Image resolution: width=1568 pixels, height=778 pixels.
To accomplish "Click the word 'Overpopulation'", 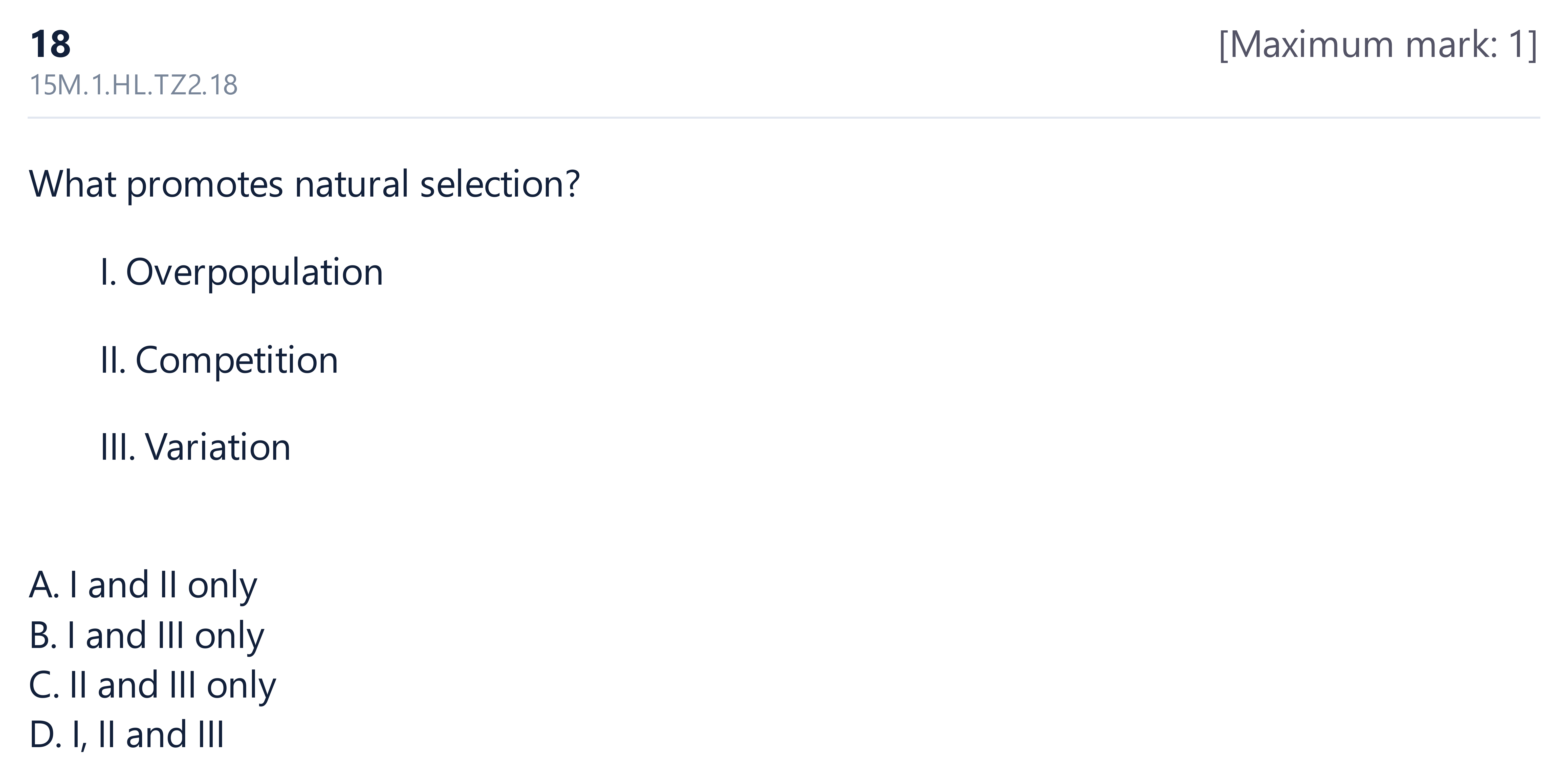I will tap(254, 272).
